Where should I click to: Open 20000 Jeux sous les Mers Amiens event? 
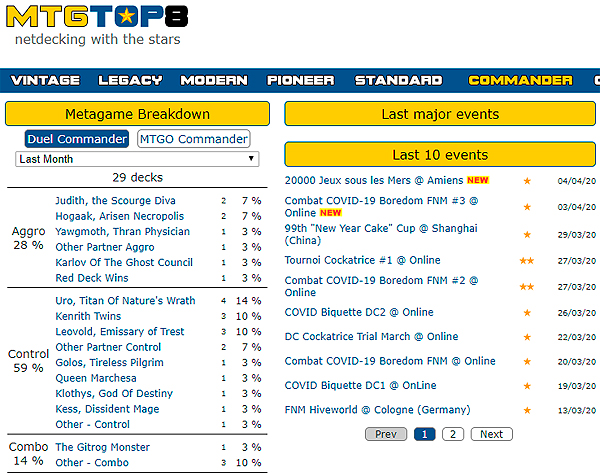374,180
